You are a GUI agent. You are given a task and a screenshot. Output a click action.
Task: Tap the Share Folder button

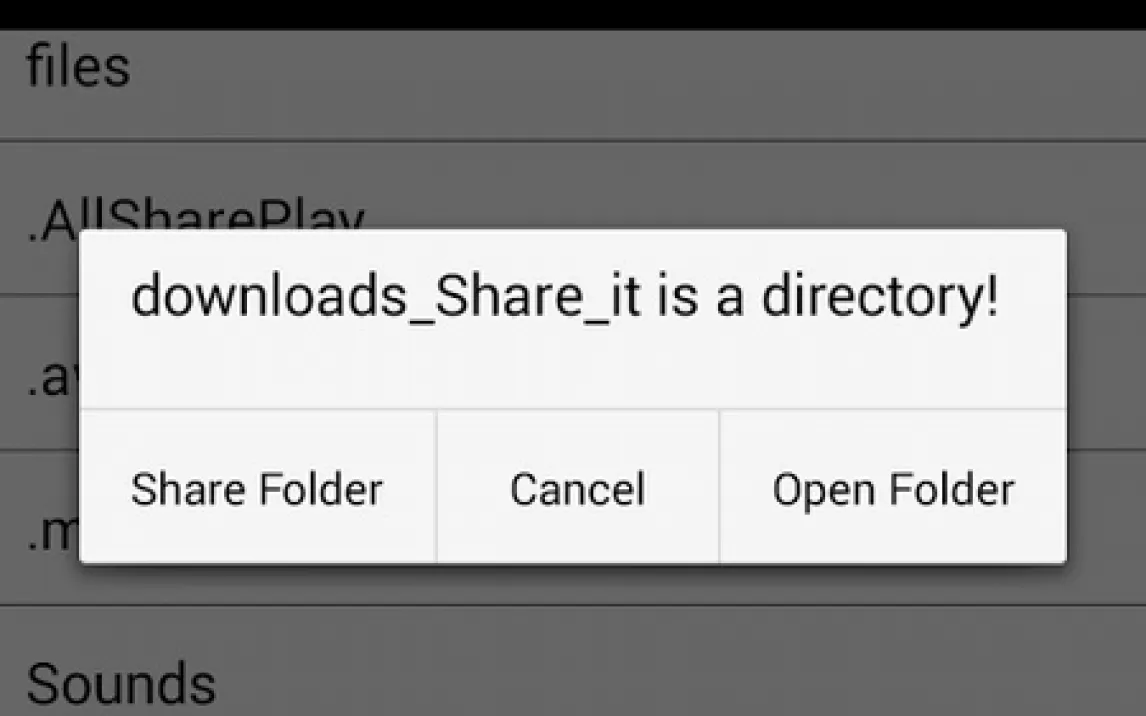coord(257,487)
